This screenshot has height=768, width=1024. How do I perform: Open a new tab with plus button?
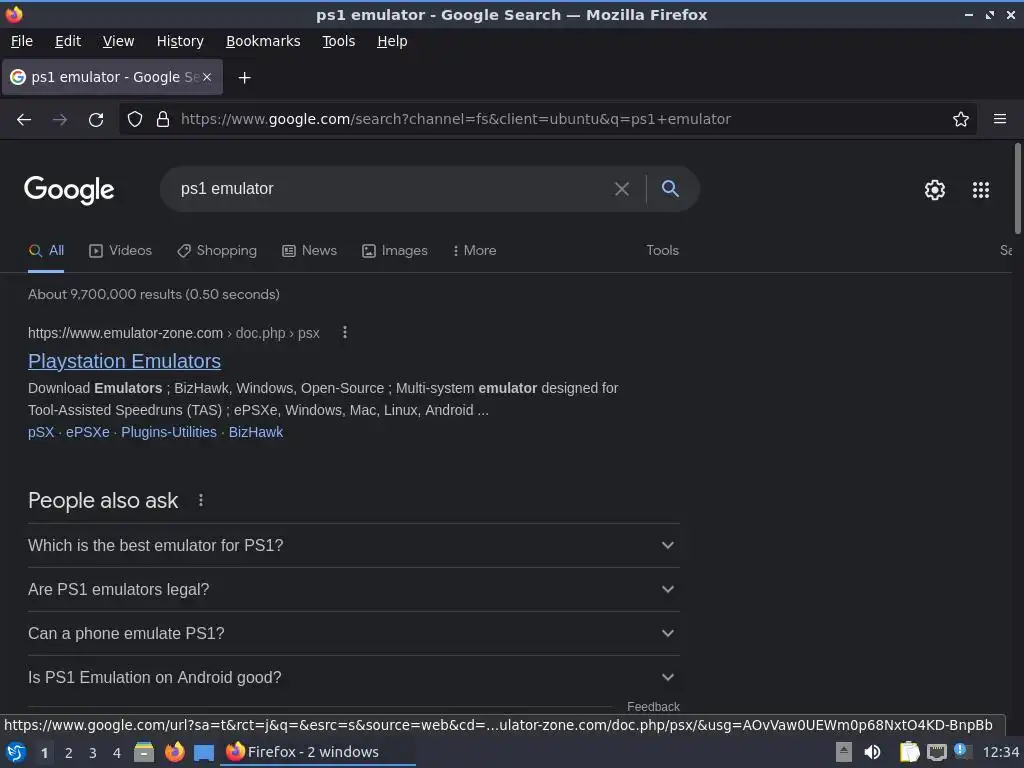coord(244,78)
